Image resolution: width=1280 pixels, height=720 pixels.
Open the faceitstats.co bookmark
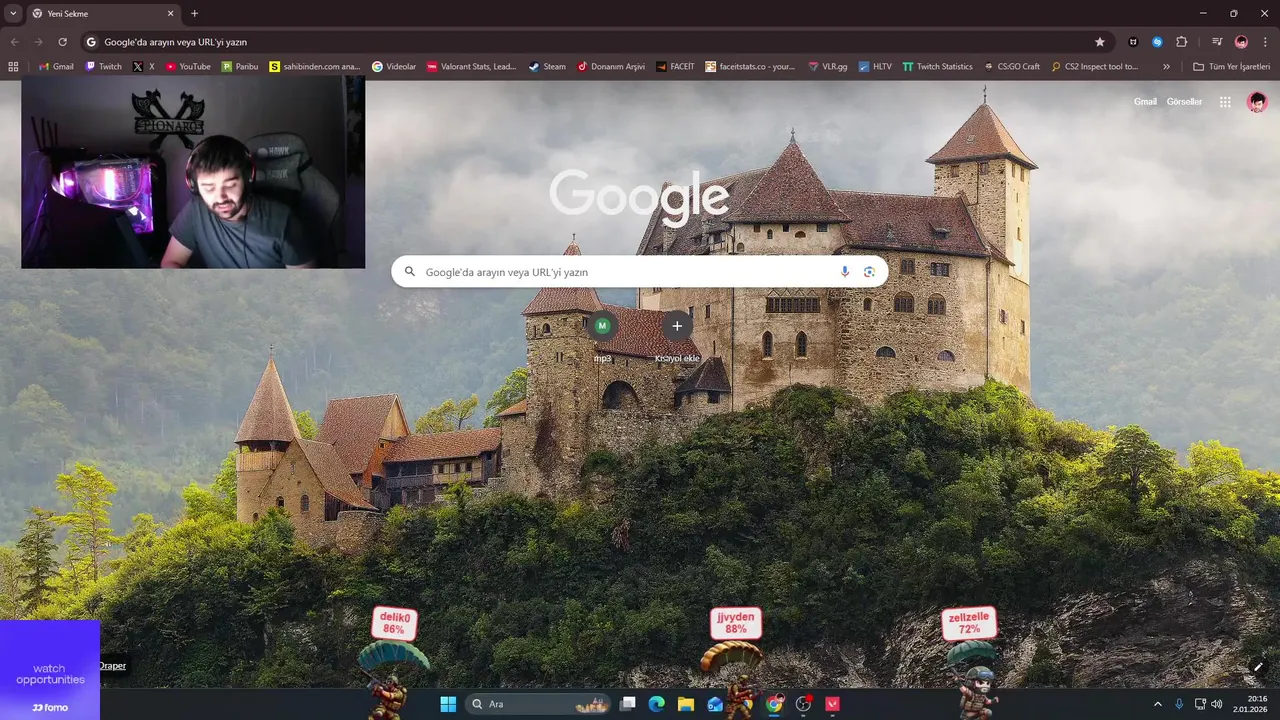pyautogui.click(x=751, y=67)
